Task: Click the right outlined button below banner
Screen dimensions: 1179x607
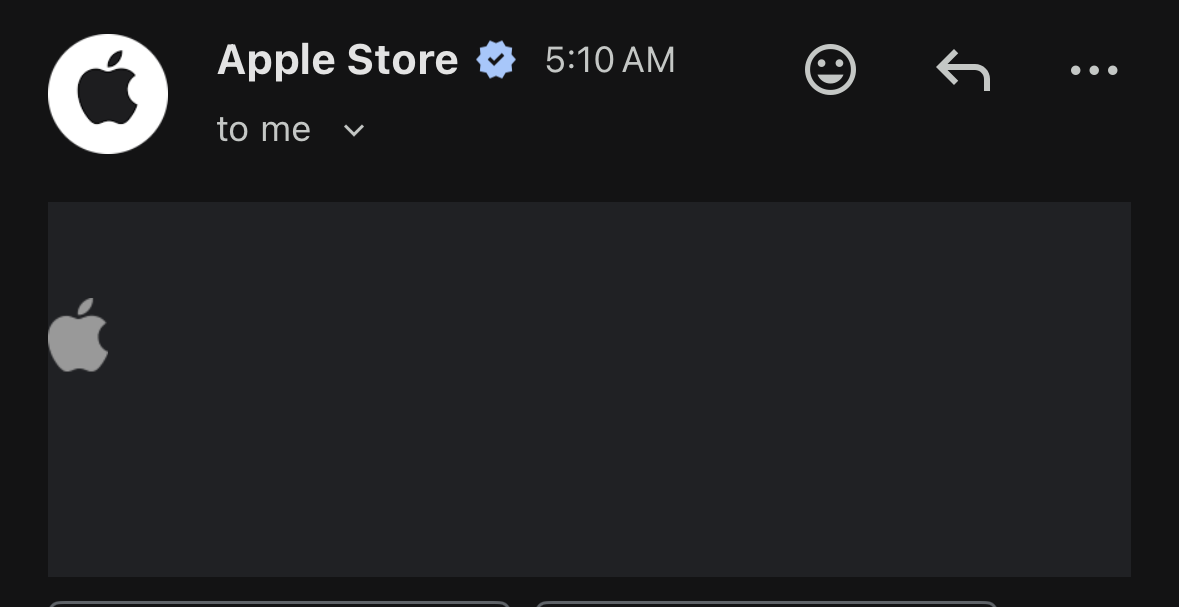Action: (766, 603)
